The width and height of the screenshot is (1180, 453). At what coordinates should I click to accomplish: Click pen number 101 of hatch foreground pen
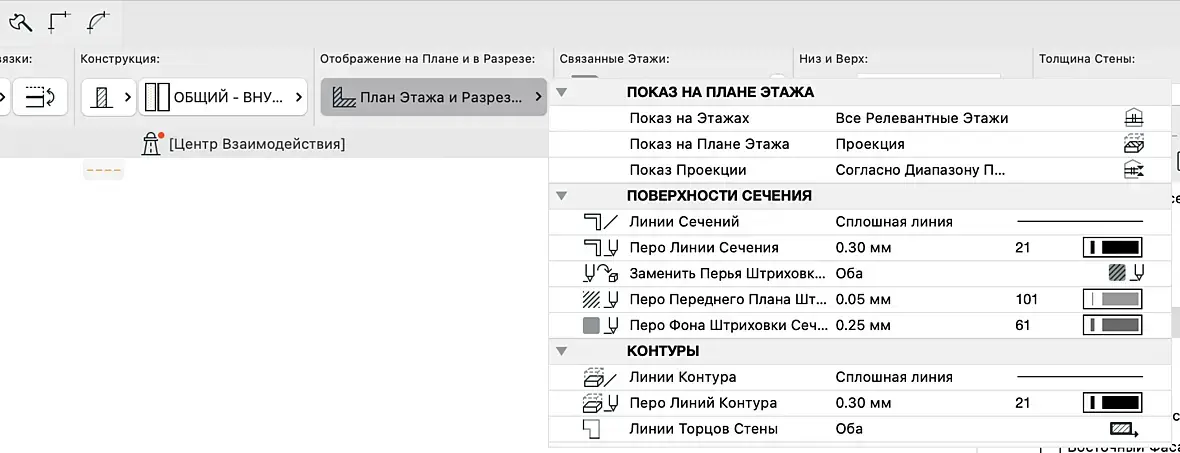click(x=1026, y=299)
